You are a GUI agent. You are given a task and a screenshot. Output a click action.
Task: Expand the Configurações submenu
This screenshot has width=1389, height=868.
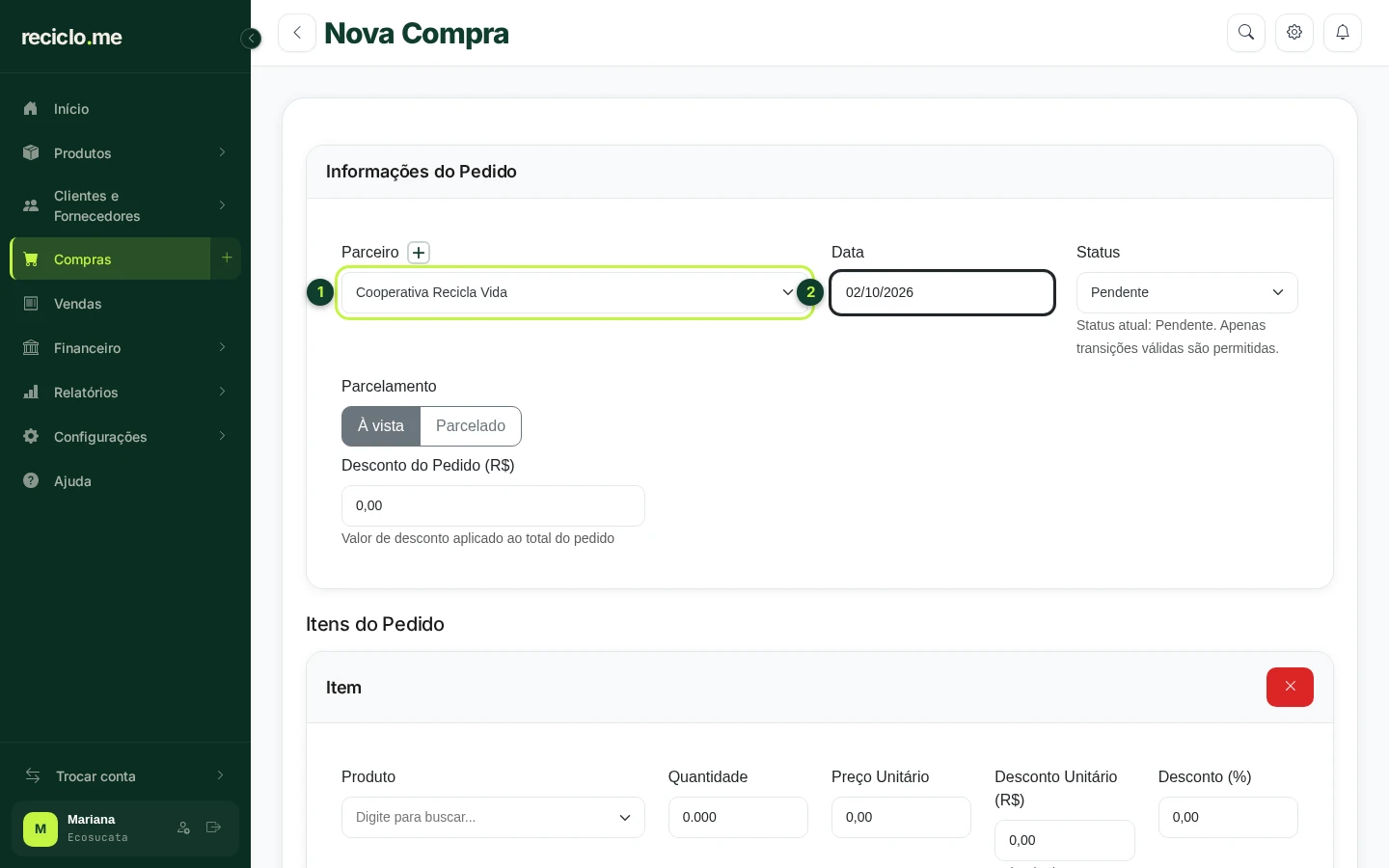125,437
